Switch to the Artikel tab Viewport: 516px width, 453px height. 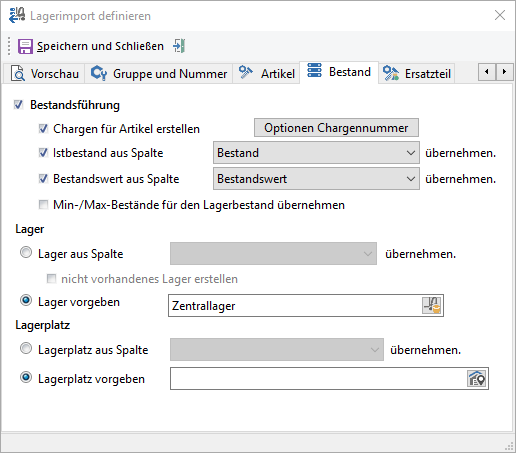pyautogui.click(x=266, y=74)
